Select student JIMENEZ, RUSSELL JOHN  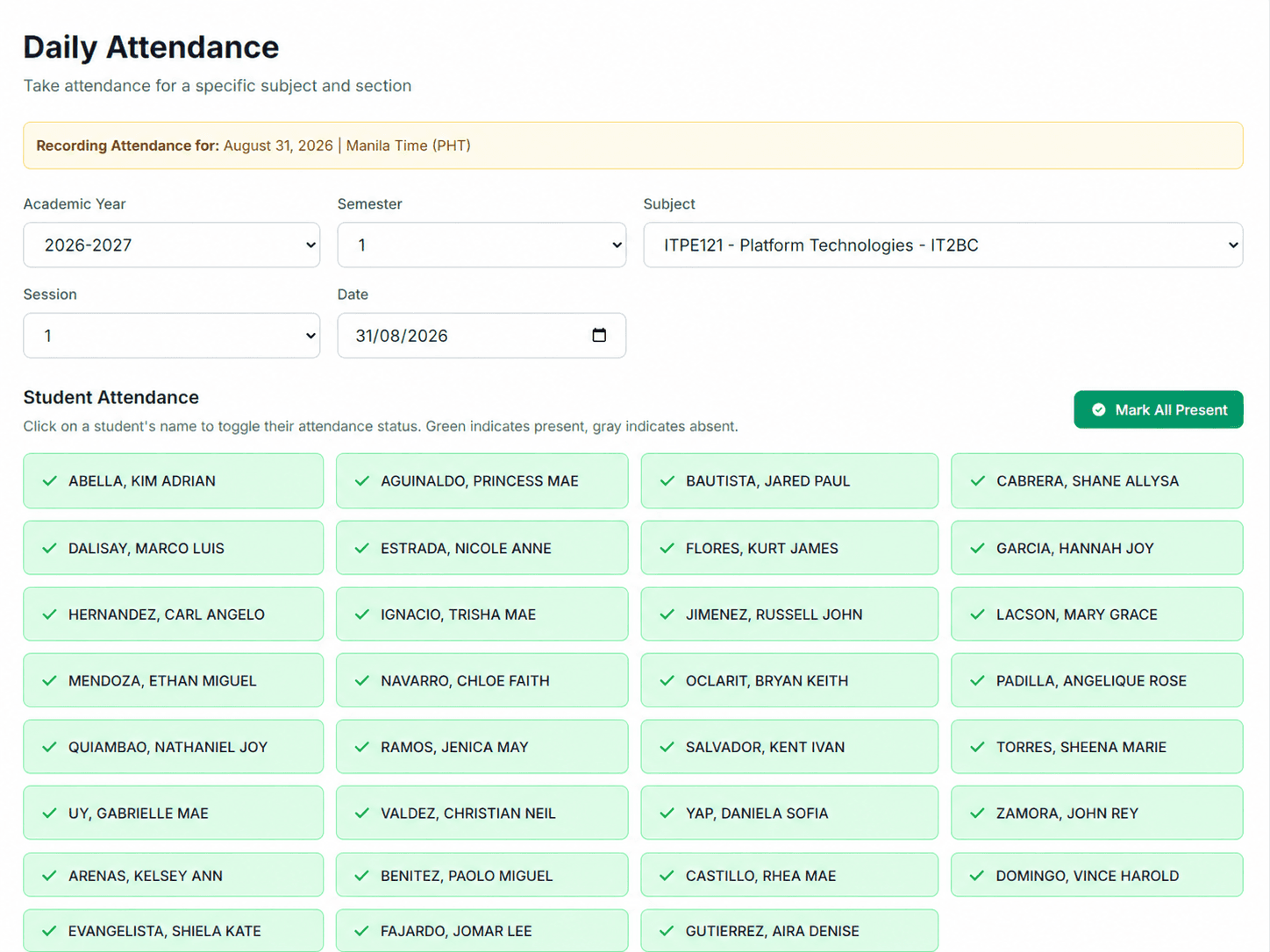click(x=789, y=615)
